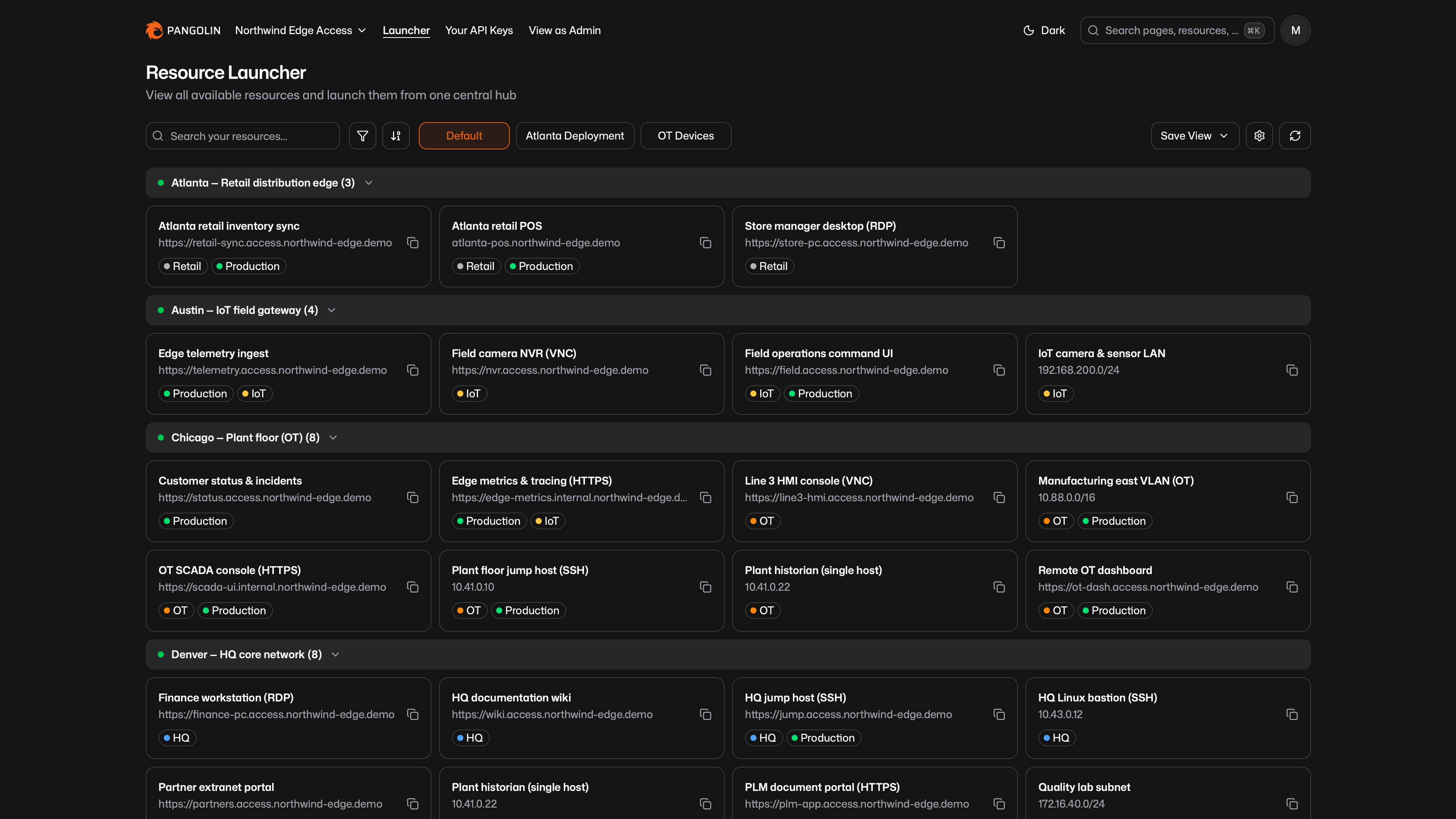
Task: Click Retail tag on Store manager desktop
Action: pos(769,266)
